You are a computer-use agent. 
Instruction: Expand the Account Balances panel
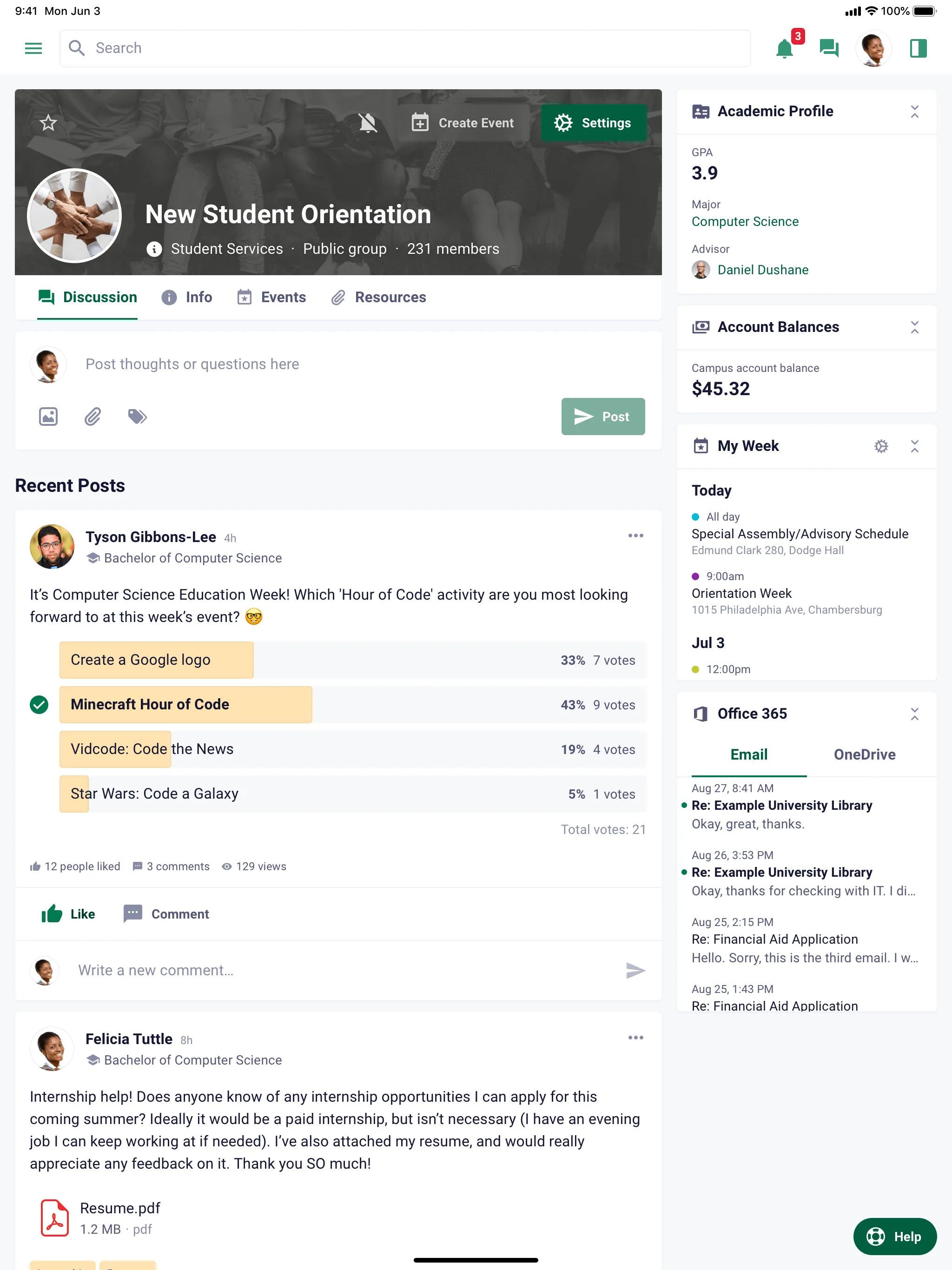(913, 327)
